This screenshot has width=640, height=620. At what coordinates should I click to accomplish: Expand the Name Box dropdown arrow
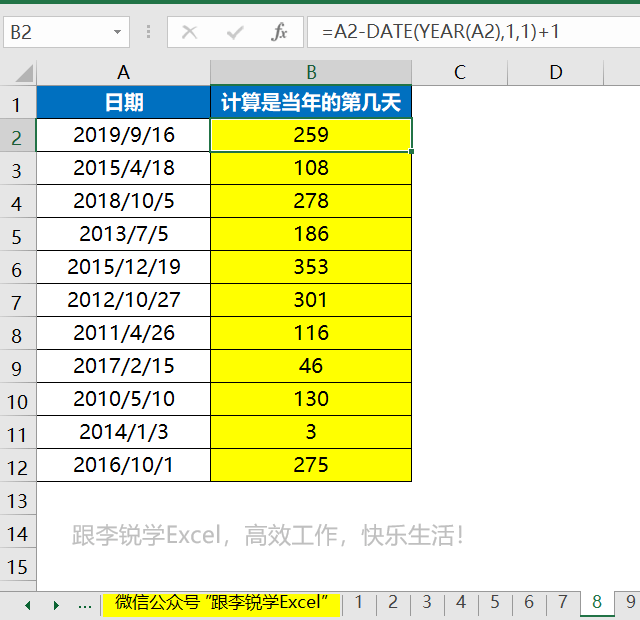point(118,32)
